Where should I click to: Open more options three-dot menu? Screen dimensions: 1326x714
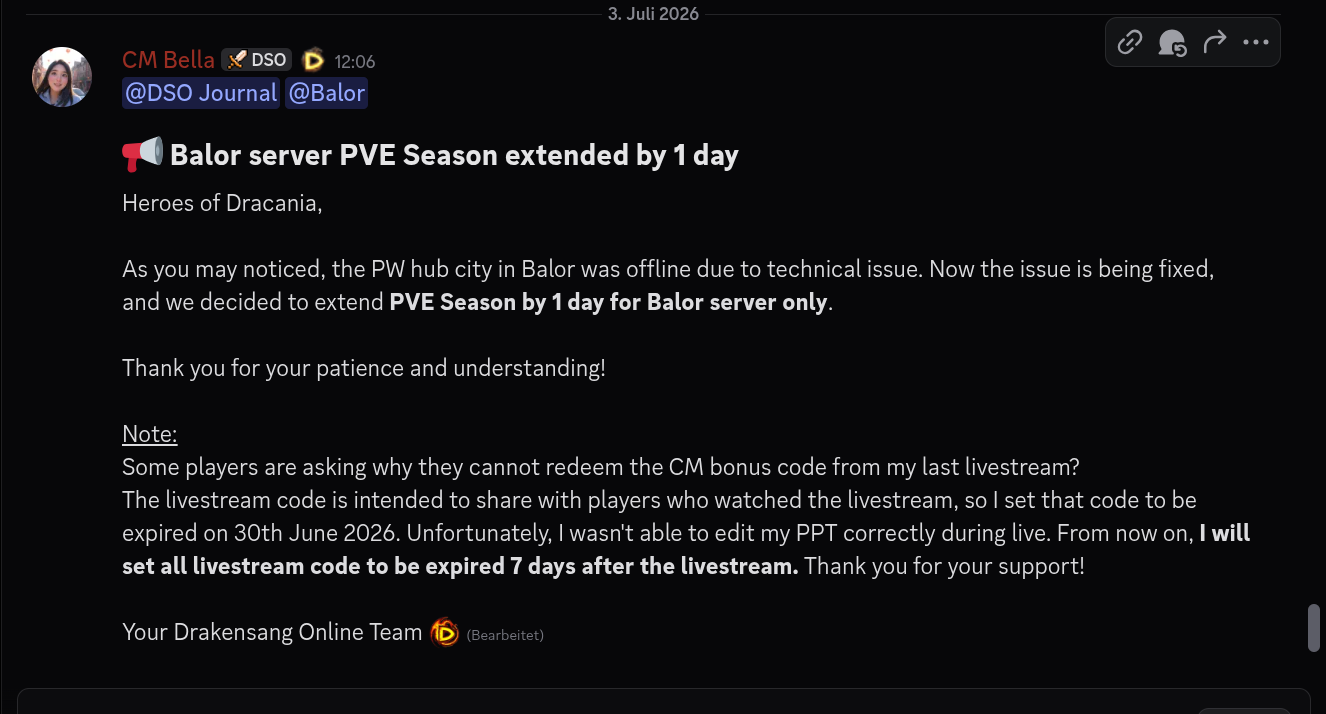tap(1256, 42)
